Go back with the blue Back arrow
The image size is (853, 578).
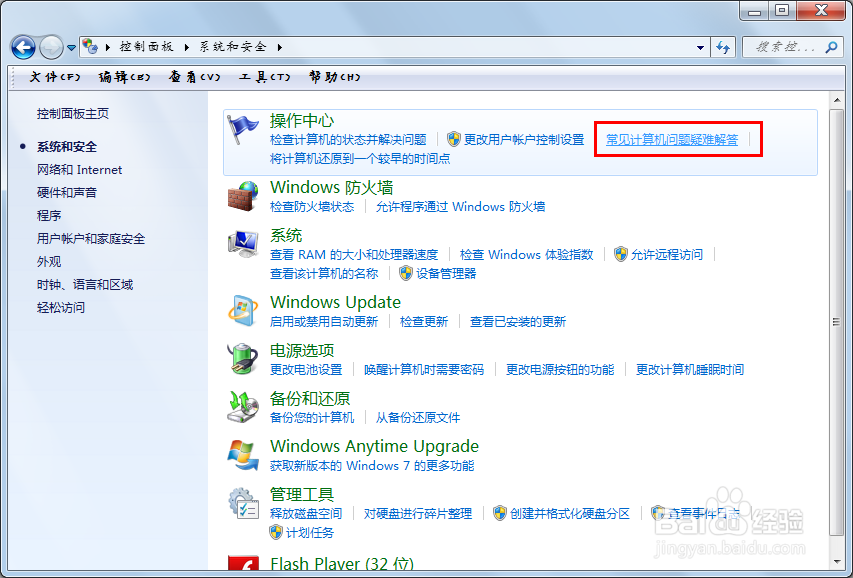point(23,47)
